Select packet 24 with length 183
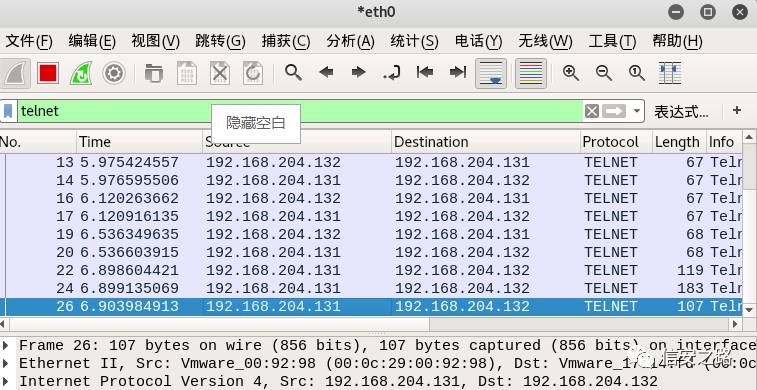The width and height of the screenshot is (757, 390). pyautogui.click(x=371, y=289)
